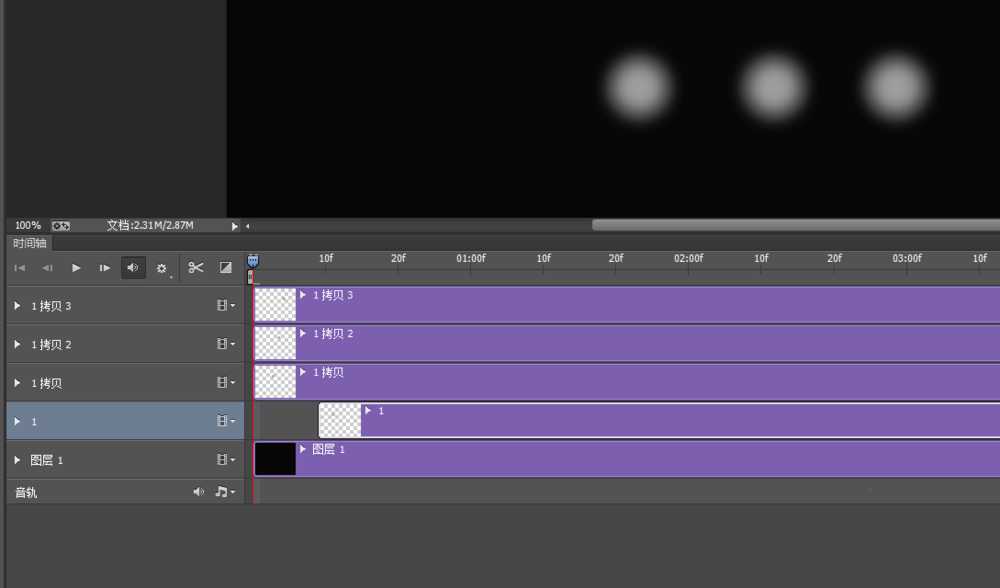Step back to the previous frame
This screenshot has height=588, width=1000.
click(47, 267)
